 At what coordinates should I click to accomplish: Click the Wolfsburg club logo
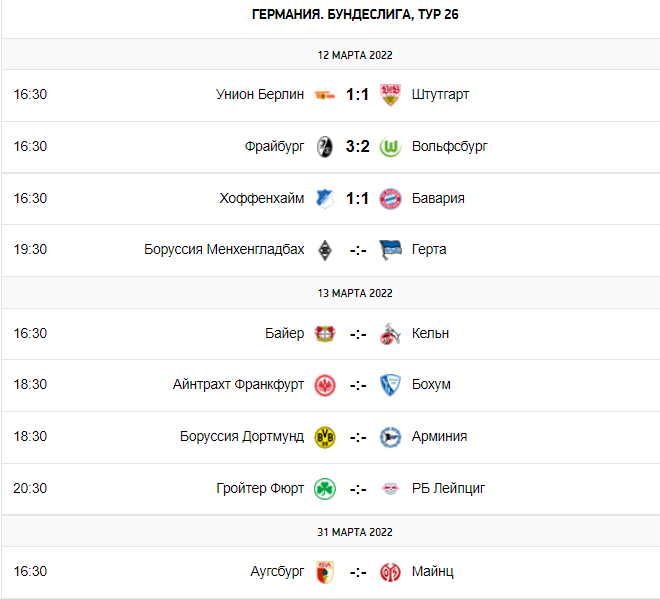[391, 146]
